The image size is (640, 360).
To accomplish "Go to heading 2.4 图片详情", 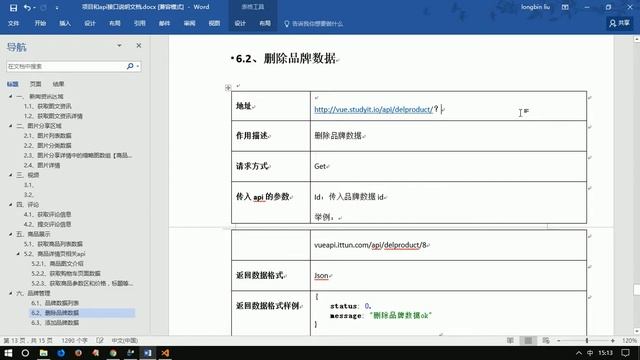I will click(42, 165).
